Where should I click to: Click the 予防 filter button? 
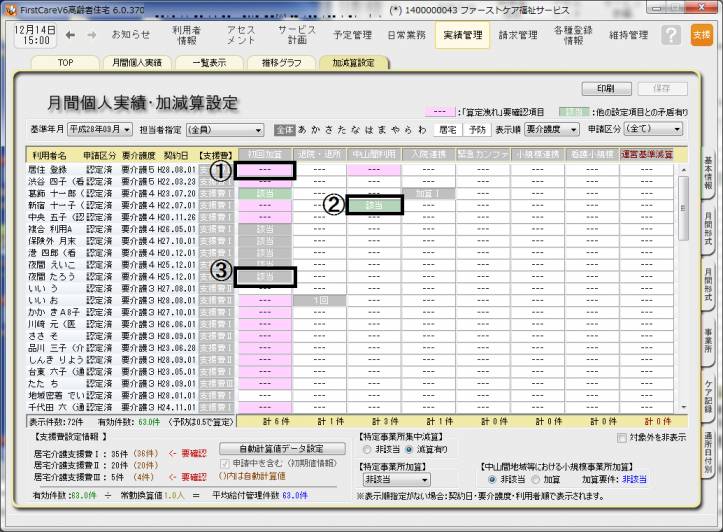[477, 129]
